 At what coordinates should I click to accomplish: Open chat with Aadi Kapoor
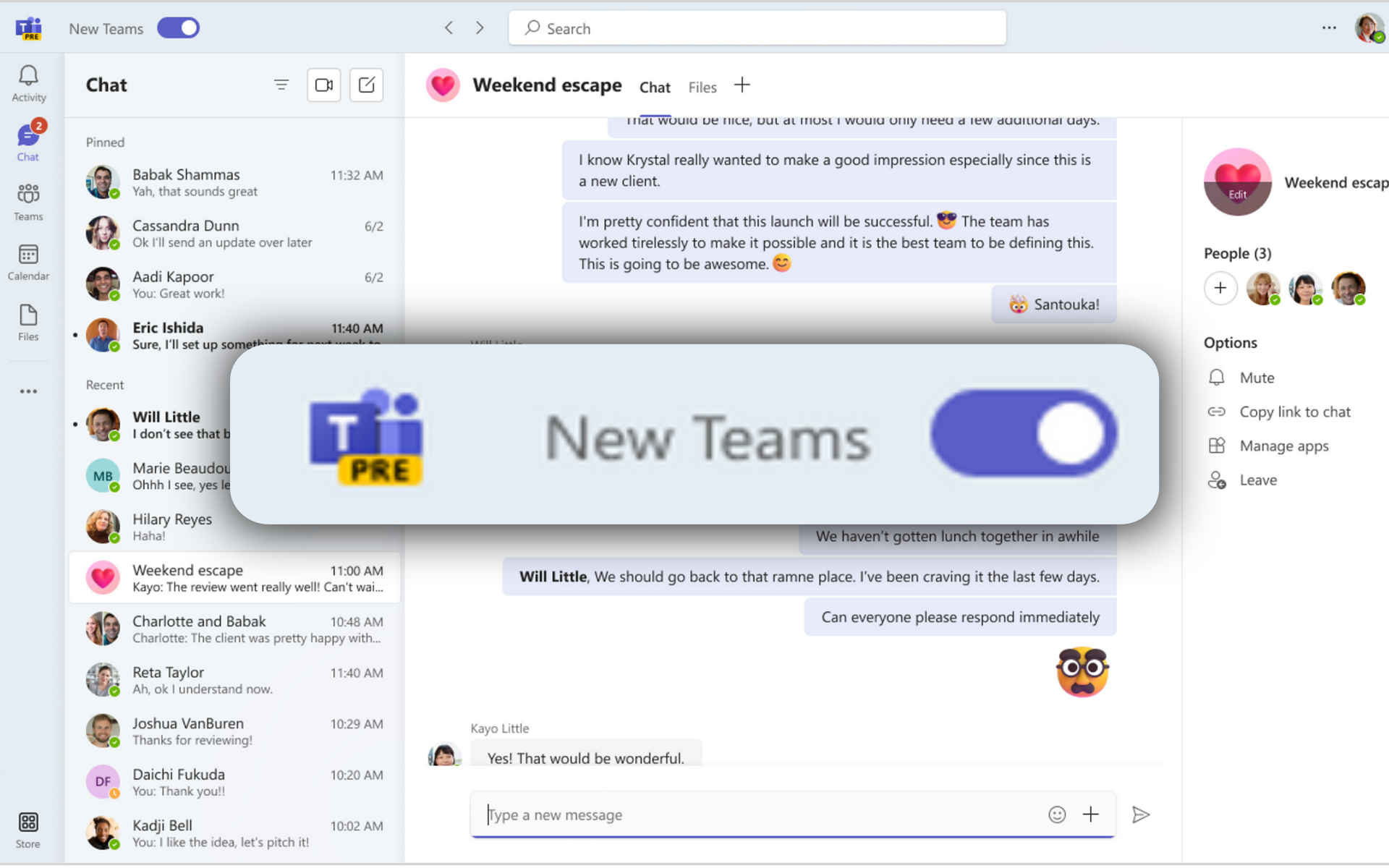point(234,284)
